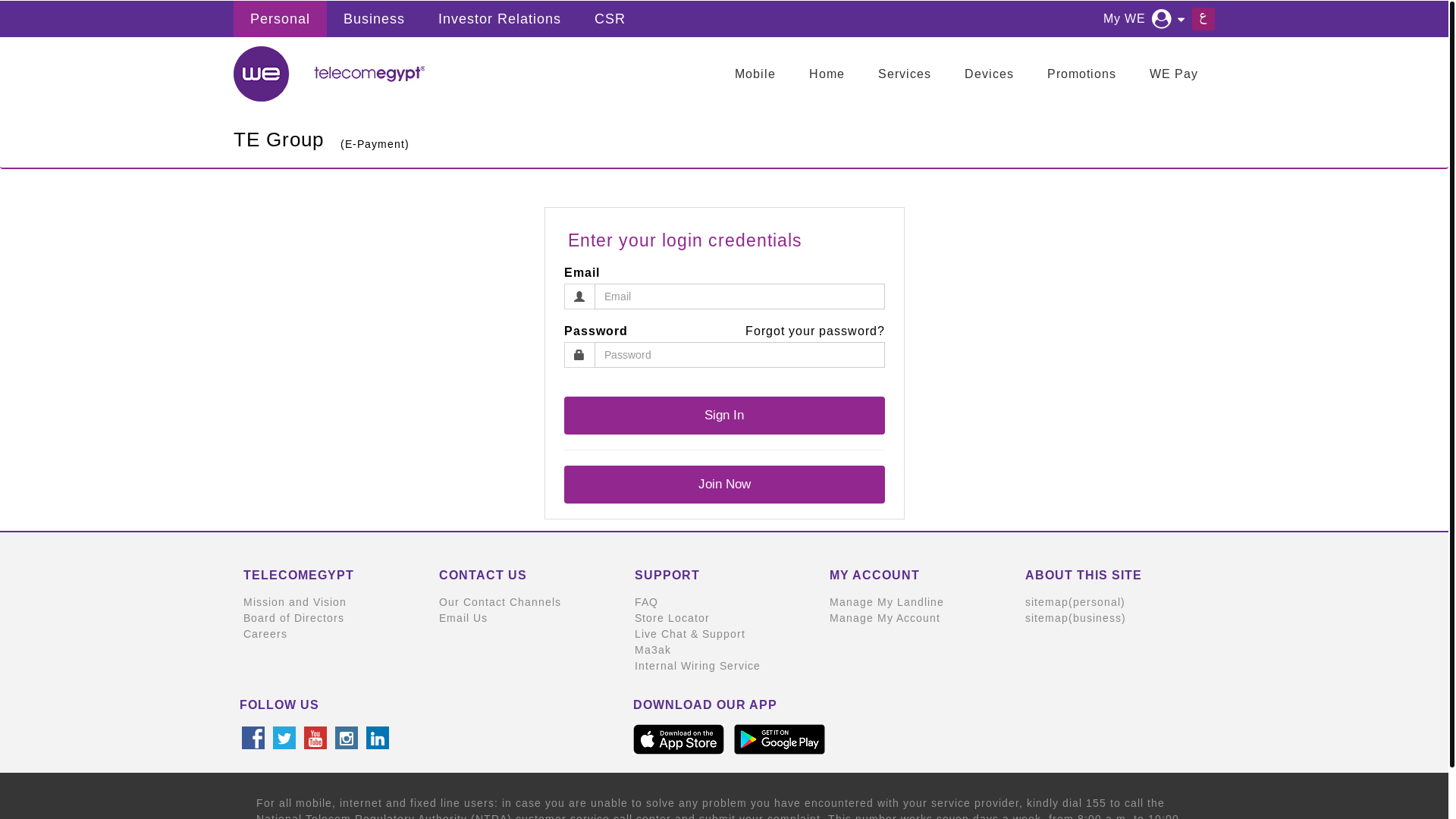Get it on Google Play badge

pos(780,739)
